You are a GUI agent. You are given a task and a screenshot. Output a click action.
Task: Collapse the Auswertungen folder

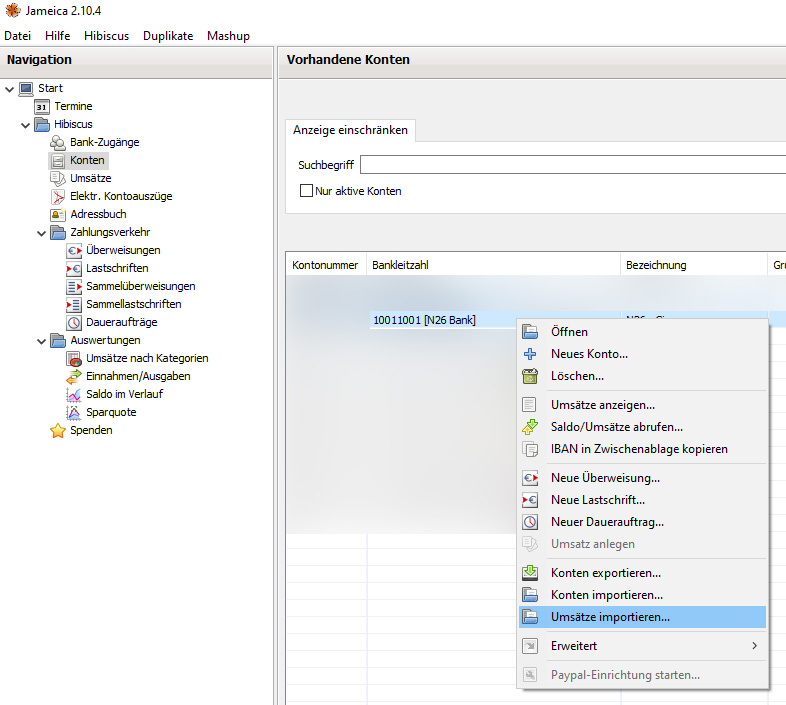click(x=42, y=341)
